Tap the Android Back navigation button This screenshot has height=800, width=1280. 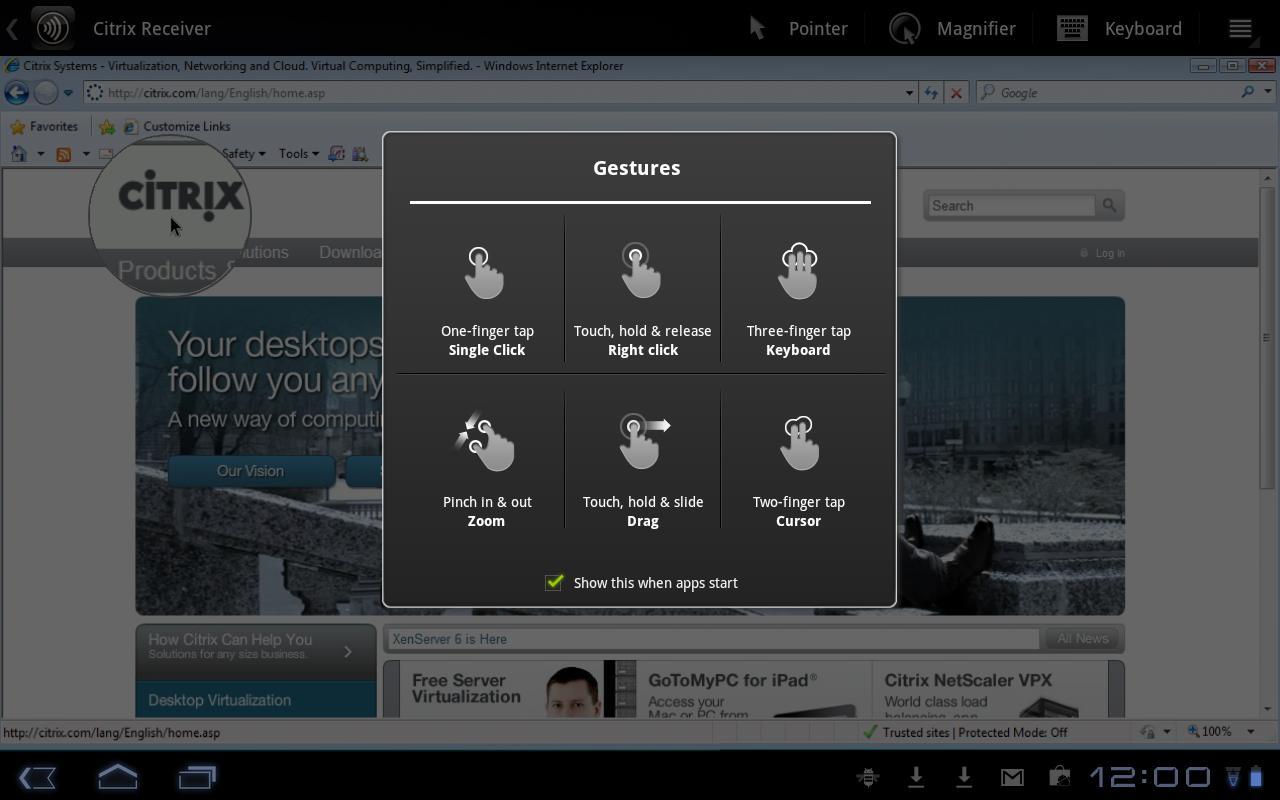point(37,777)
